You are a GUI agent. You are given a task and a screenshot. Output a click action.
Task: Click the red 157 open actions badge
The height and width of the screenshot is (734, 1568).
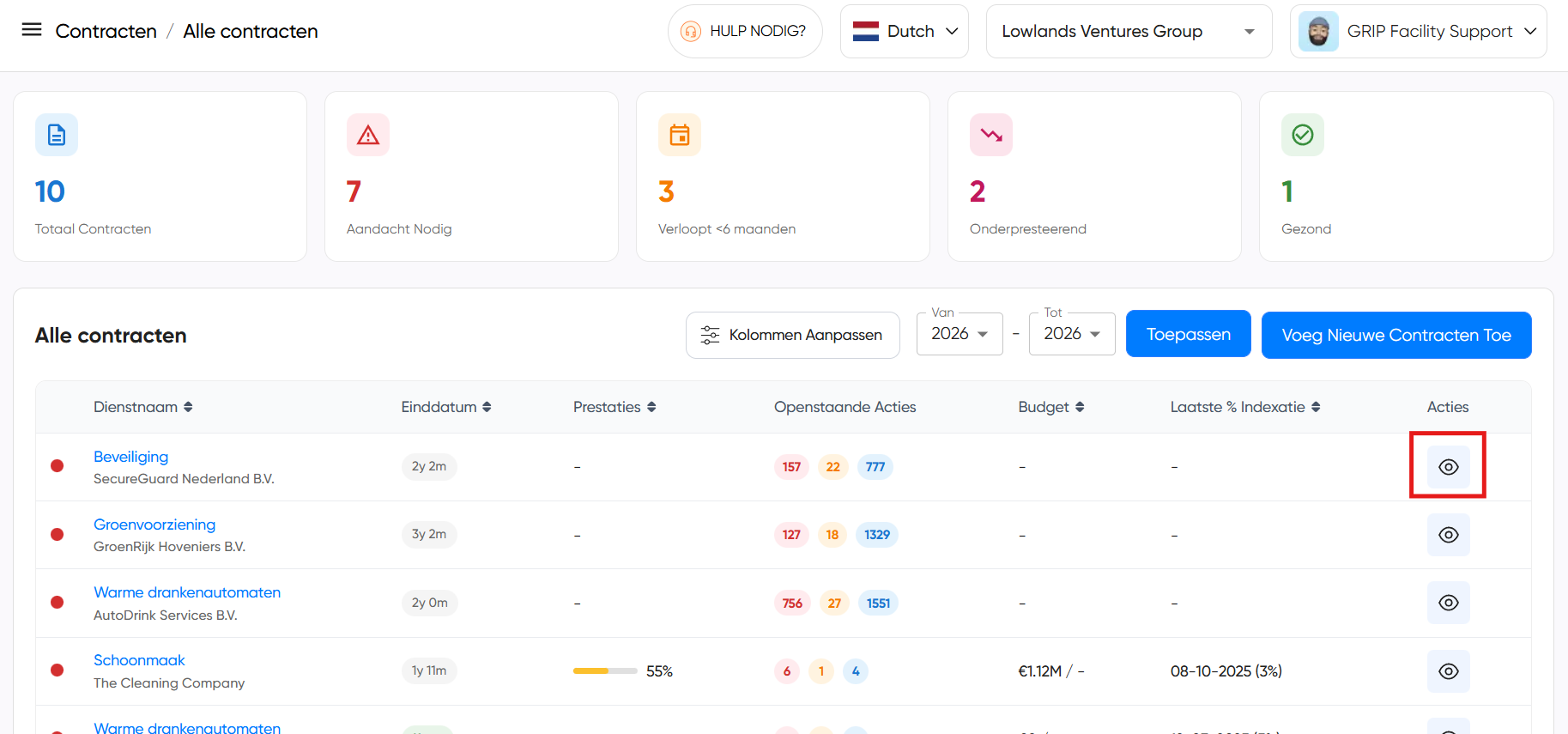pyautogui.click(x=790, y=467)
